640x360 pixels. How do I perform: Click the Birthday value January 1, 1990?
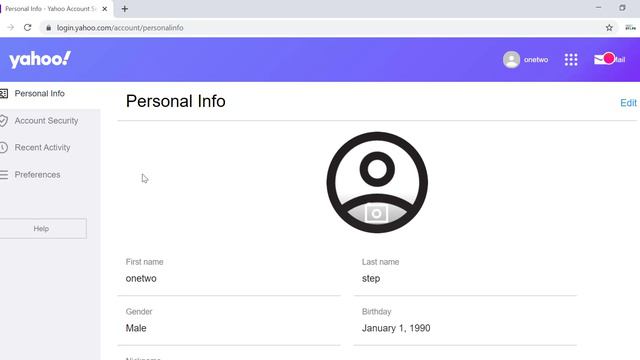(x=396, y=328)
